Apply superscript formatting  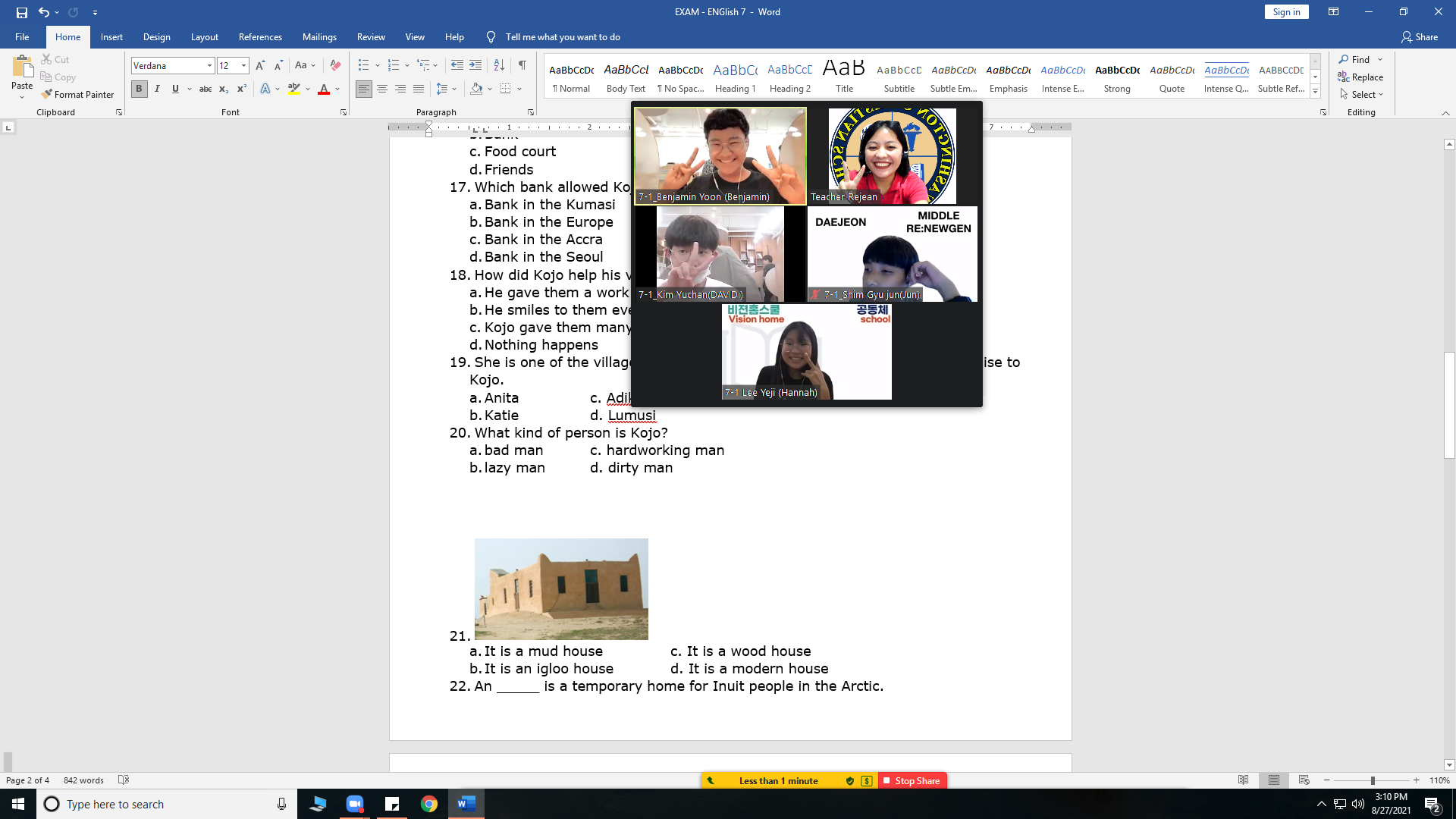(x=241, y=89)
